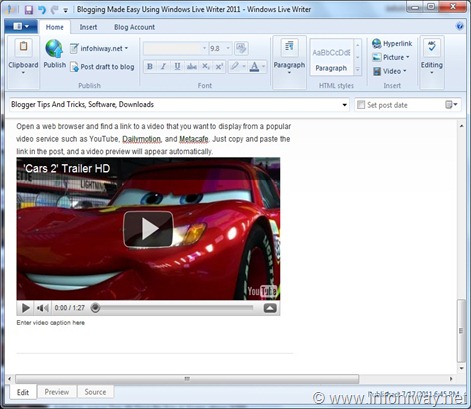This screenshot has width=471, height=409.
Task: Open the Live Writer application menu button
Action: click(x=21, y=26)
